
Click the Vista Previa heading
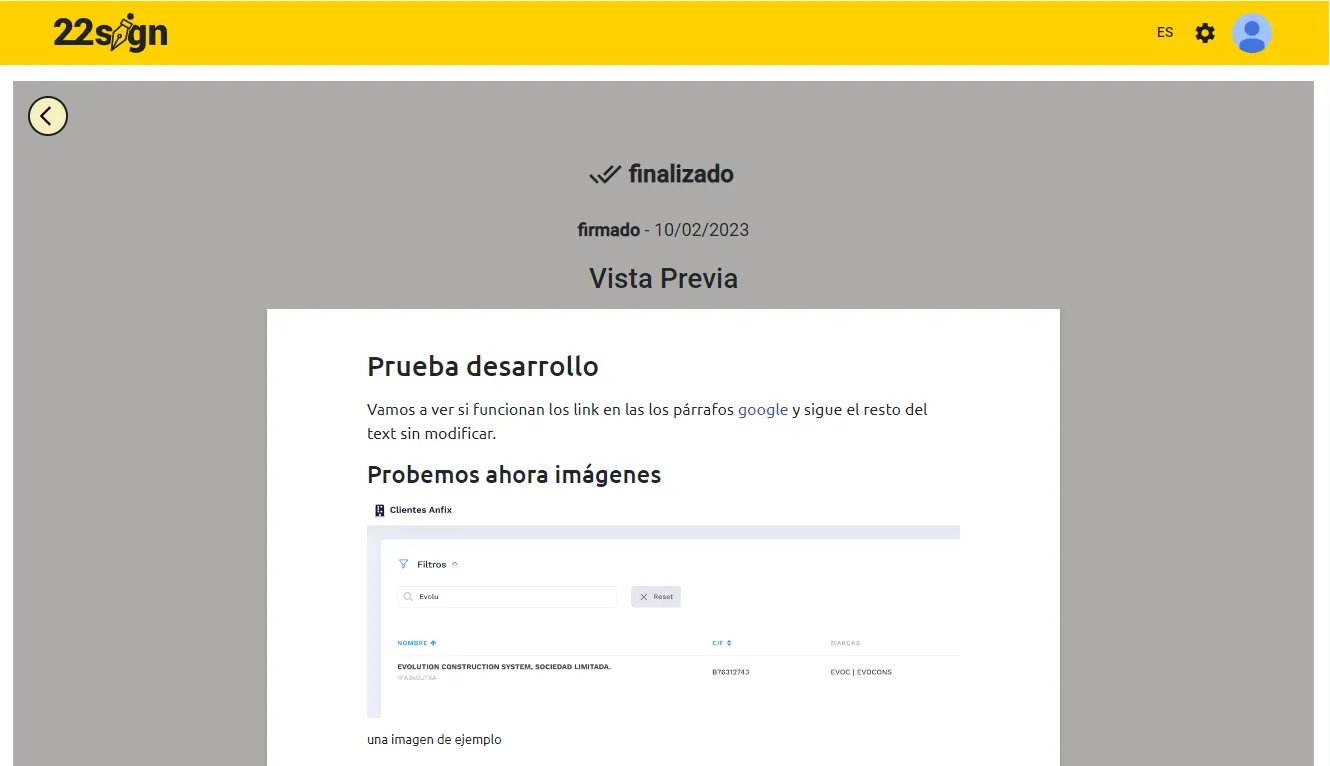click(663, 278)
